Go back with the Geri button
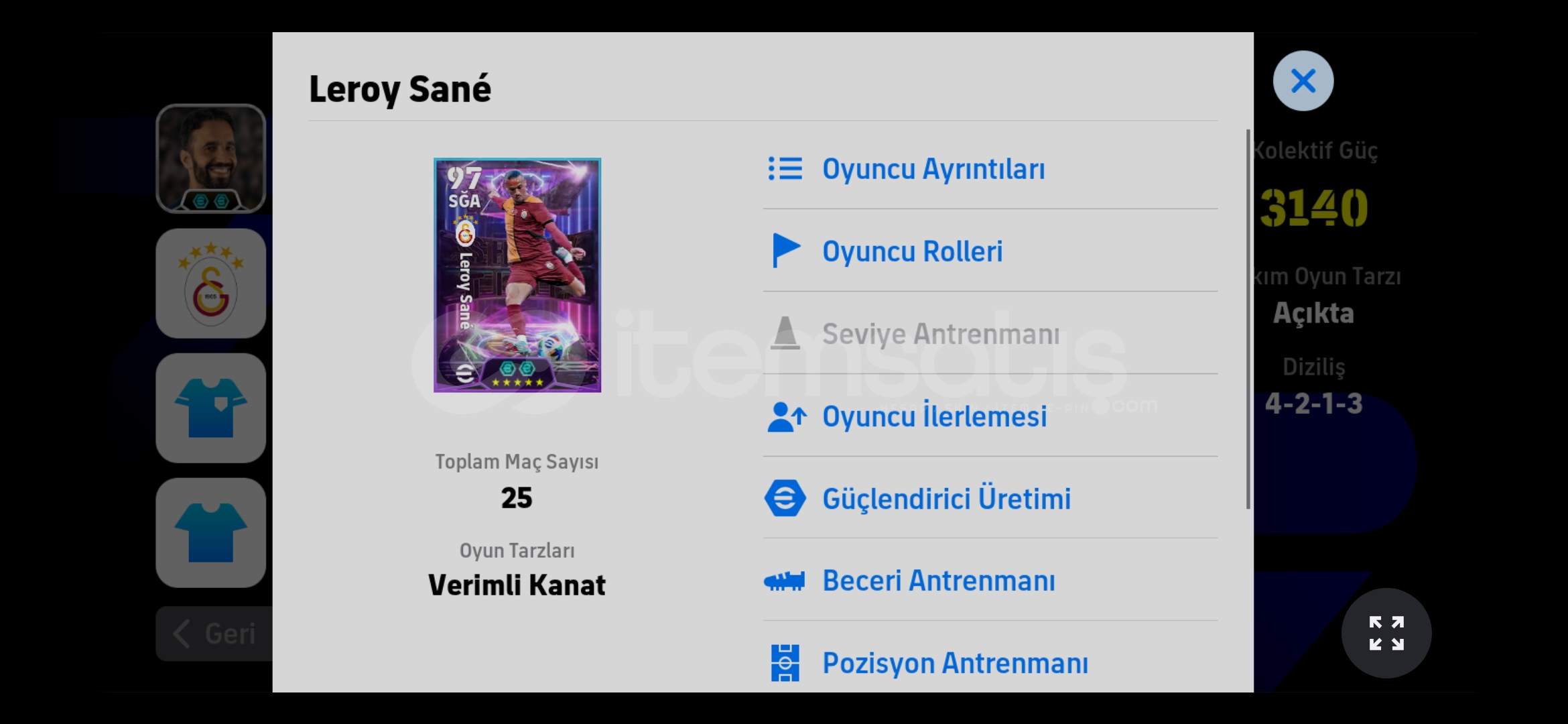Viewport: 1568px width, 724px height. pyautogui.click(x=214, y=633)
